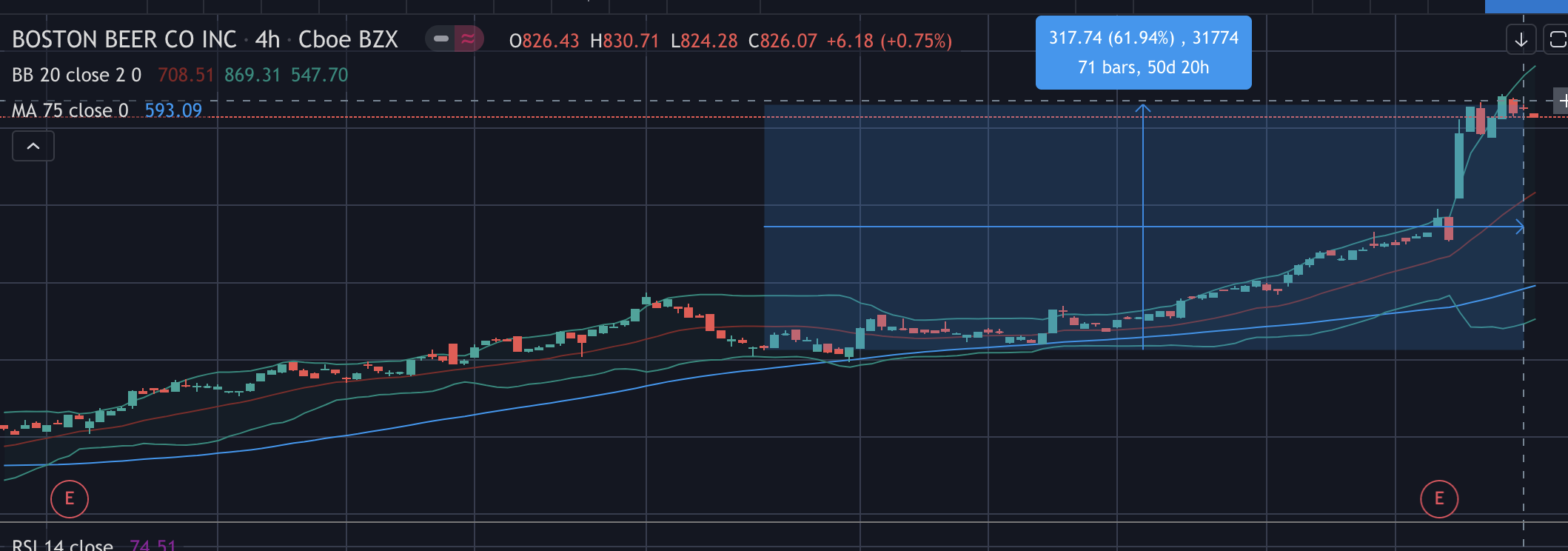Select the MA 75 close 0 indicator

[x=70, y=110]
